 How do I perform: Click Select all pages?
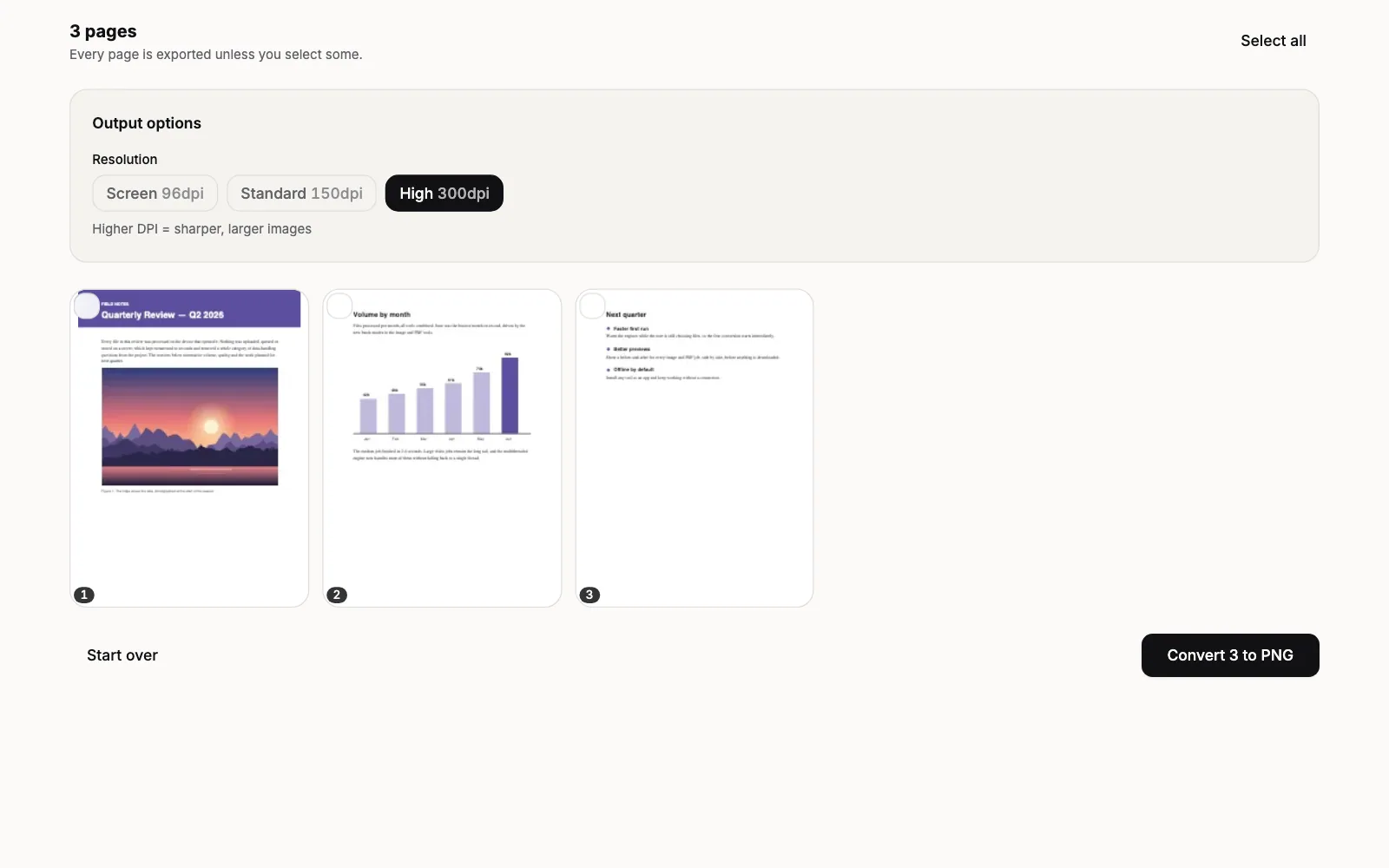pos(1274,41)
